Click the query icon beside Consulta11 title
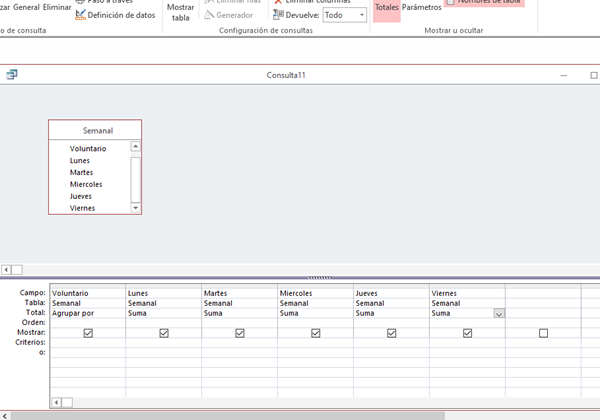 coord(12,75)
